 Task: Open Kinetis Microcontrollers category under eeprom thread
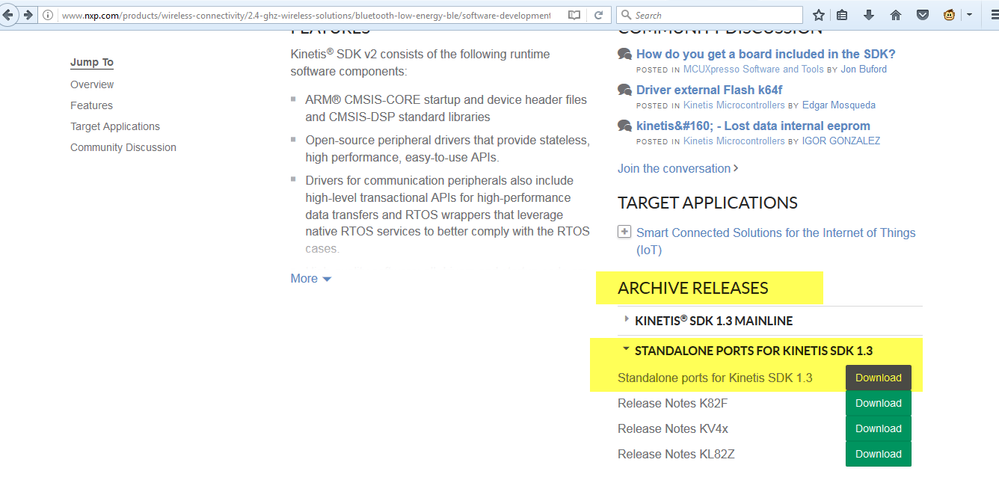[734, 140]
